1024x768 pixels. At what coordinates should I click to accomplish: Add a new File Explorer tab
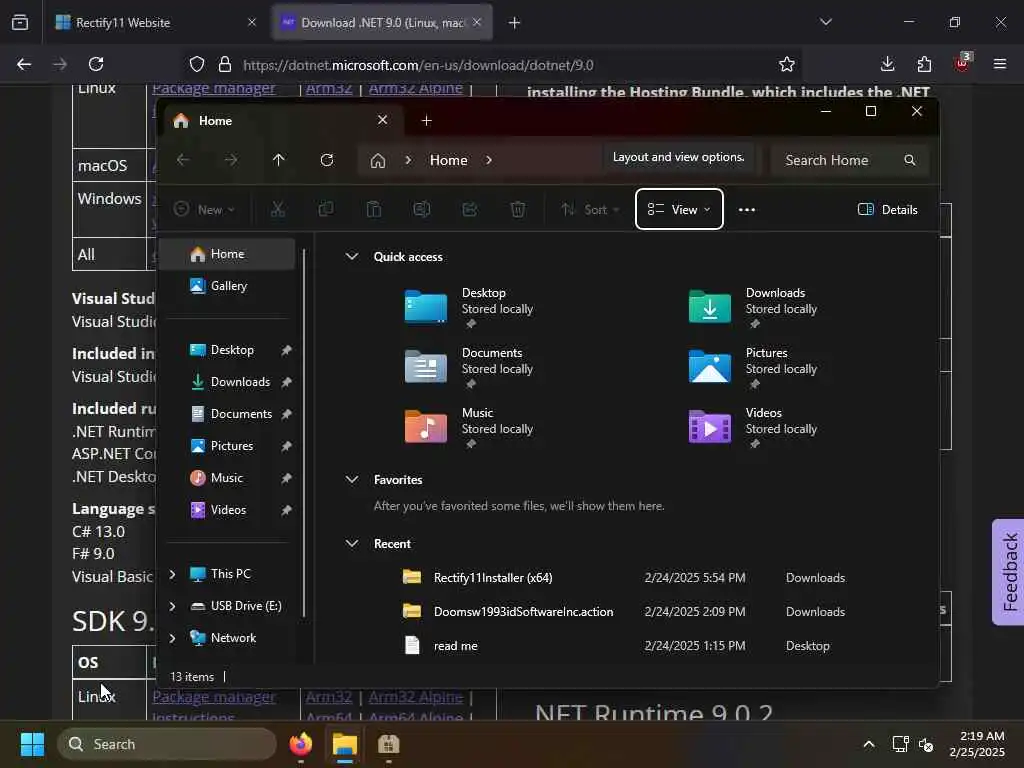click(426, 120)
